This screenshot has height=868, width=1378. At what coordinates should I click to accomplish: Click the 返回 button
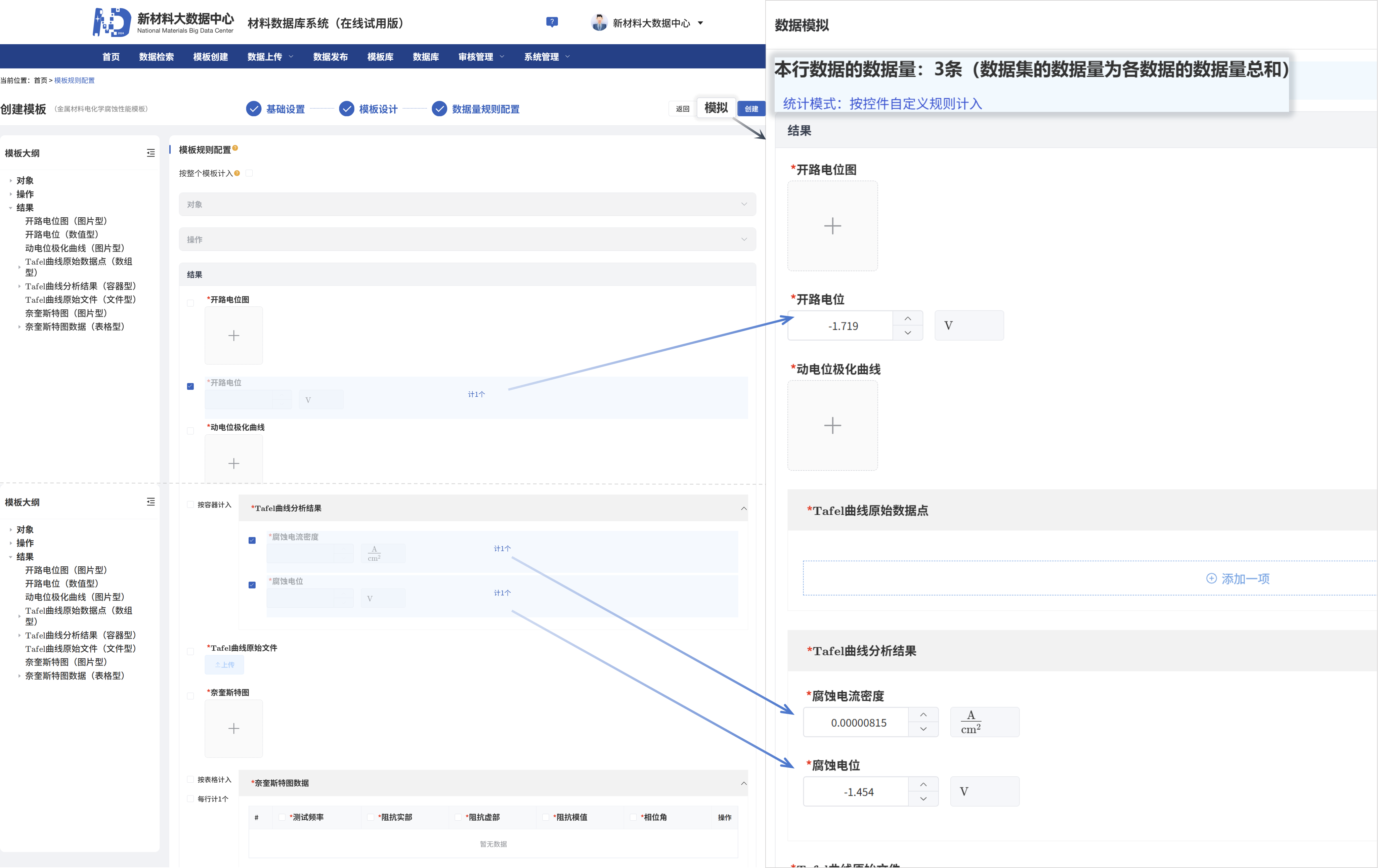coord(682,109)
